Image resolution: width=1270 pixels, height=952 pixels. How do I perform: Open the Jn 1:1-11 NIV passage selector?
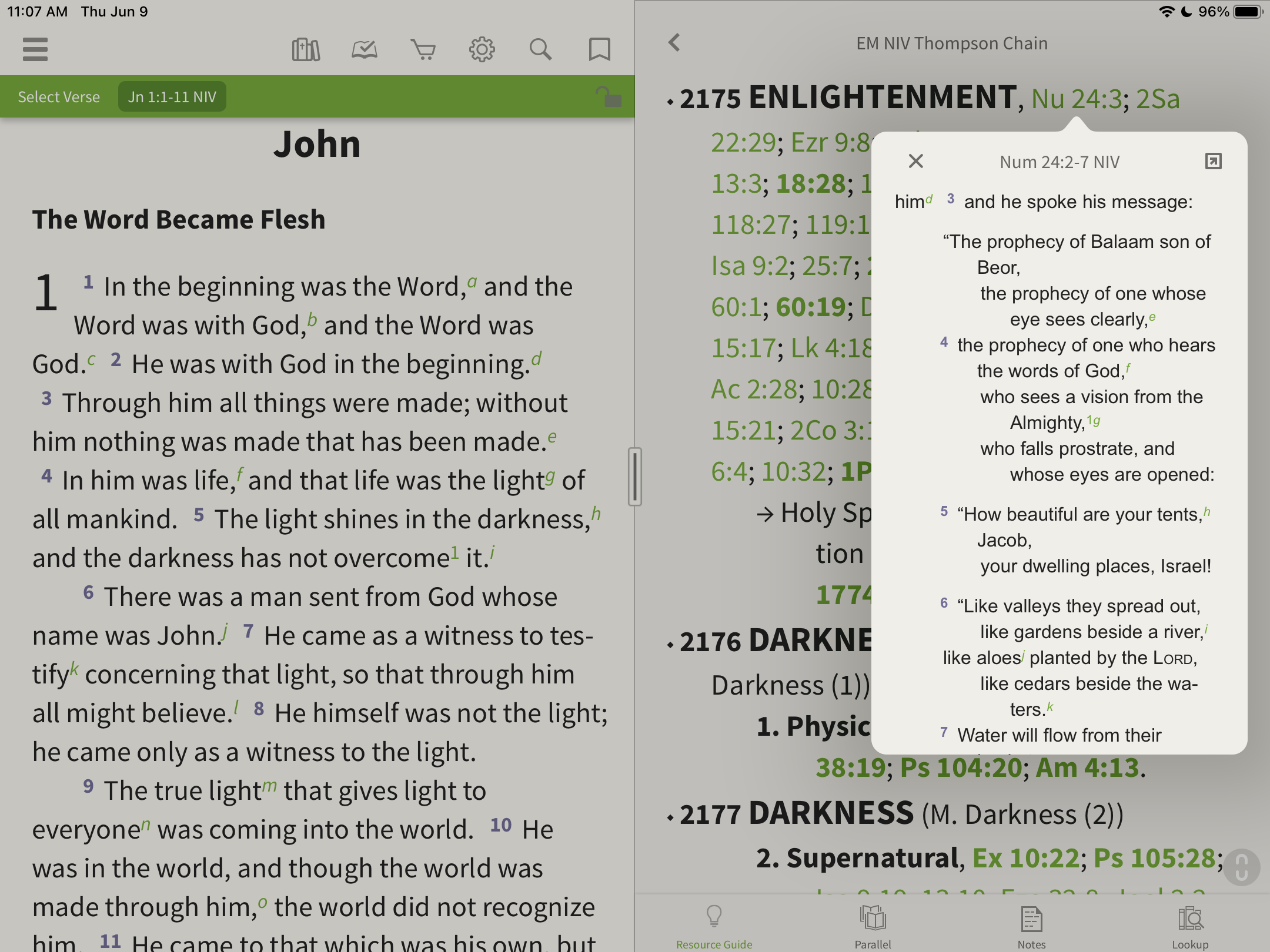pos(172,97)
